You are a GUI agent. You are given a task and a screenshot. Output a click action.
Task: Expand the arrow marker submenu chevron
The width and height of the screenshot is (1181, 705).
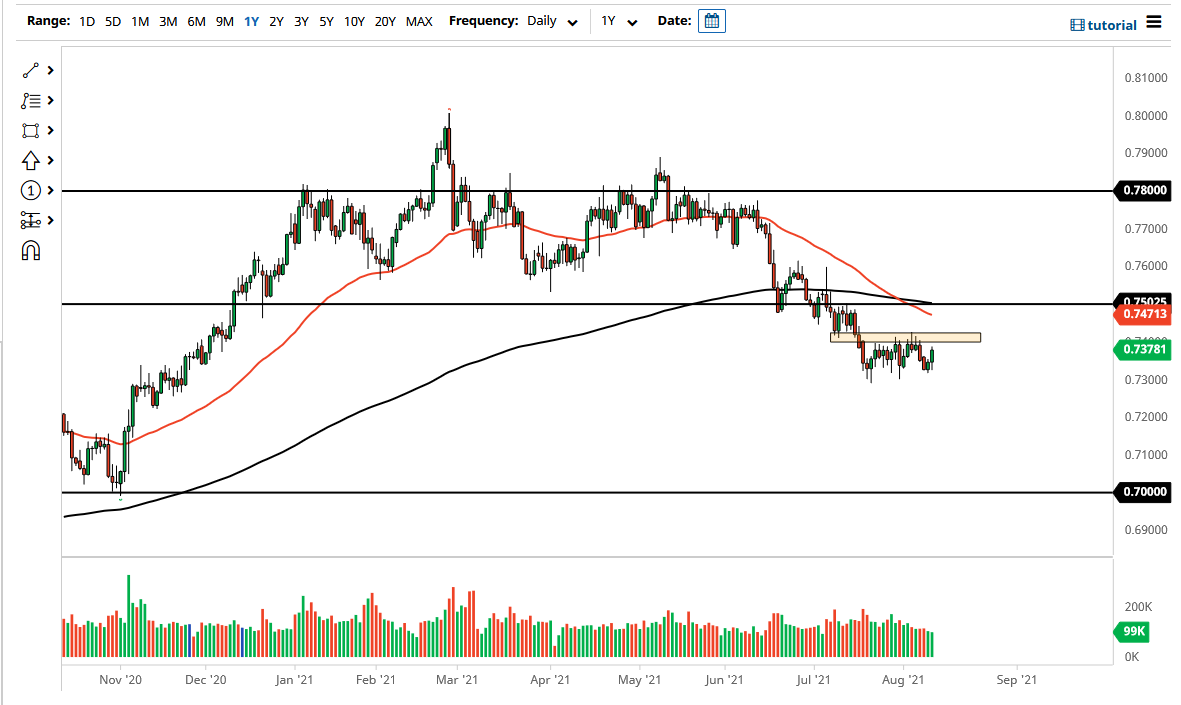pyautogui.click(x=50, y=160)
